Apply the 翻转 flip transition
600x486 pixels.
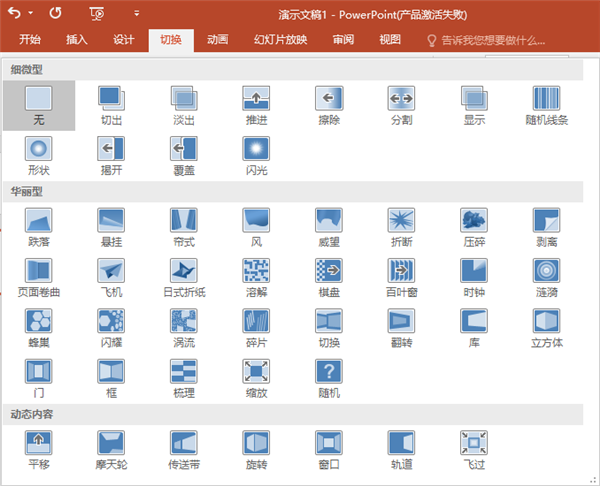point(401,328)
